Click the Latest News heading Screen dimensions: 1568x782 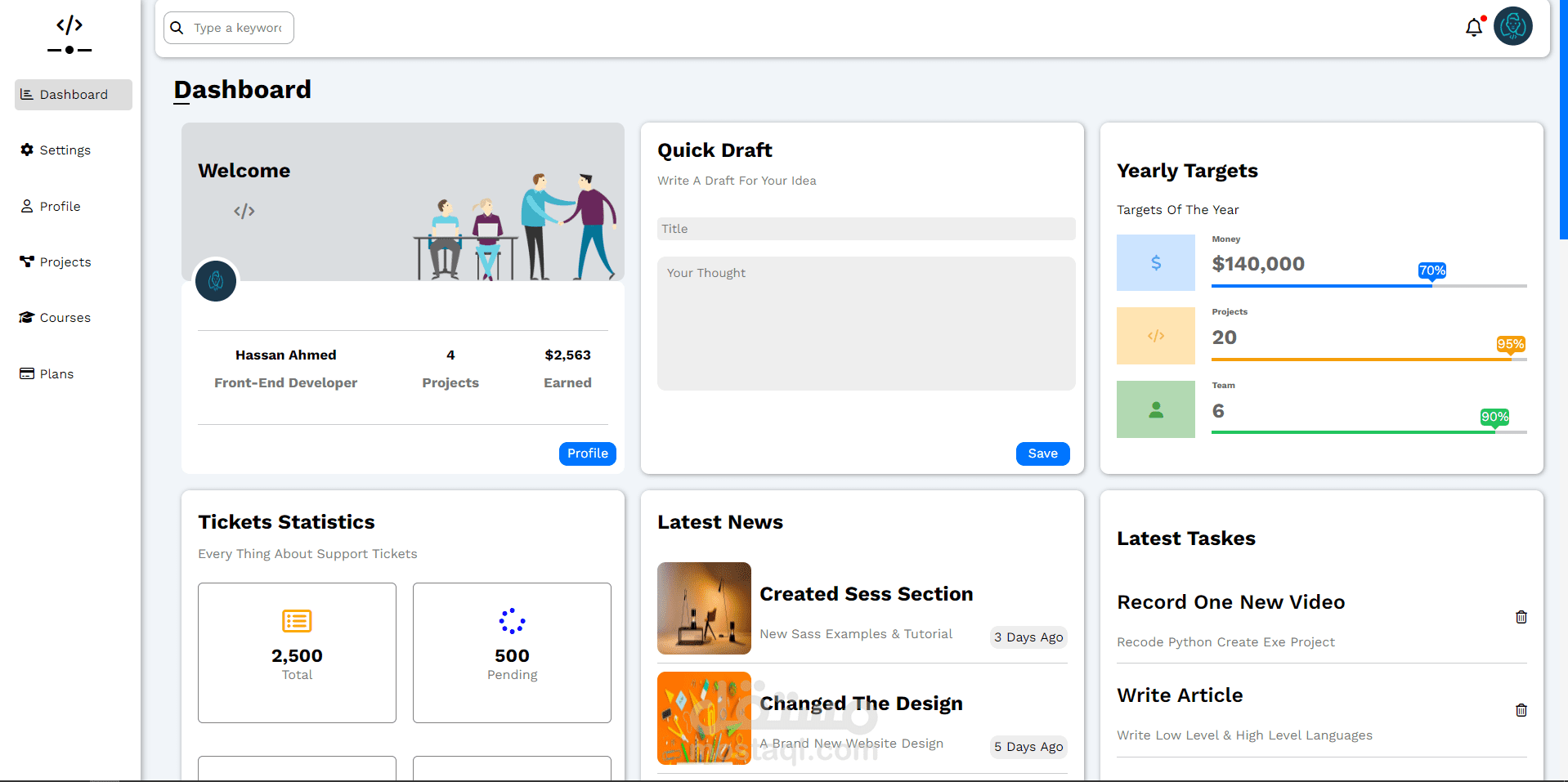tap(720, 522)
